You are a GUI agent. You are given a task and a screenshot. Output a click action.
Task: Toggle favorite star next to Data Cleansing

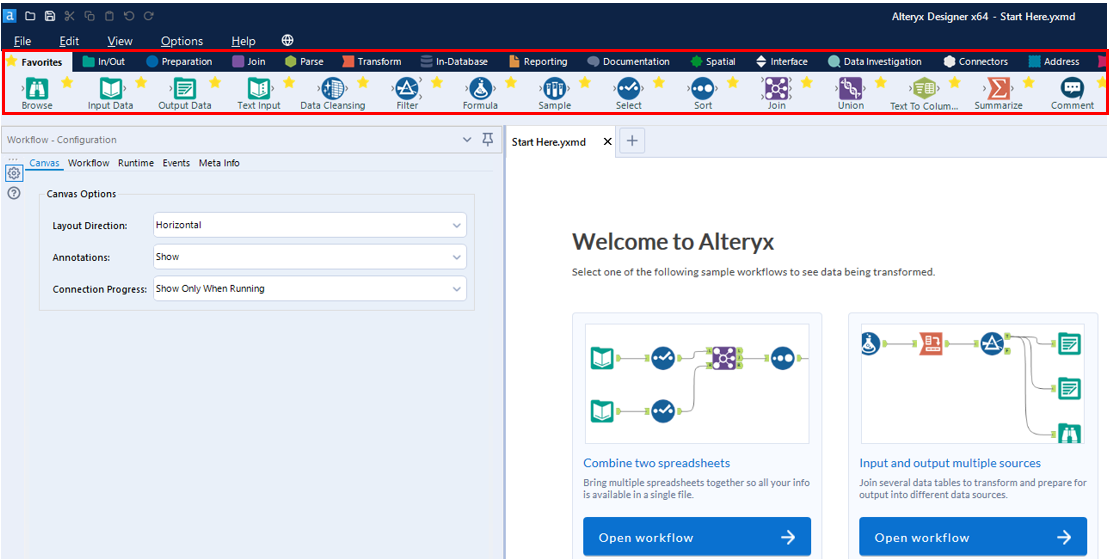tap(363, 82)
